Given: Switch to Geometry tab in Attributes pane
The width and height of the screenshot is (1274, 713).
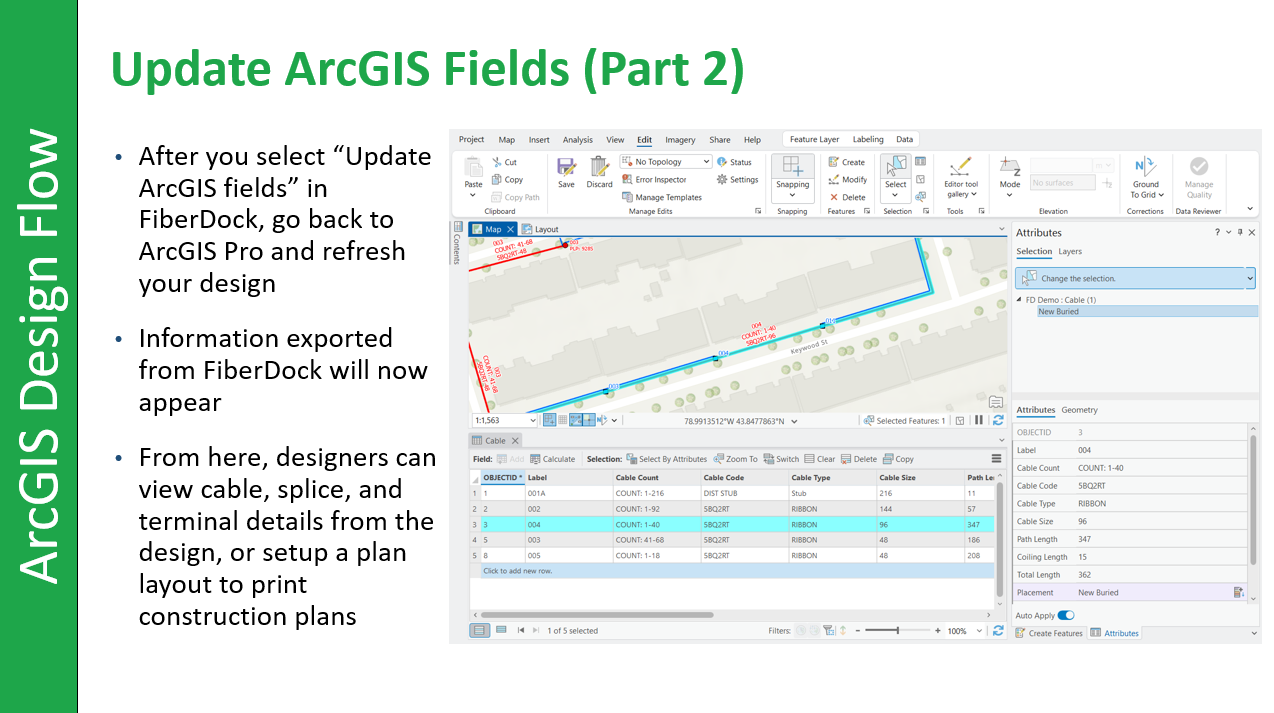Looking at the screenshot, I should tap(1079, 410).
